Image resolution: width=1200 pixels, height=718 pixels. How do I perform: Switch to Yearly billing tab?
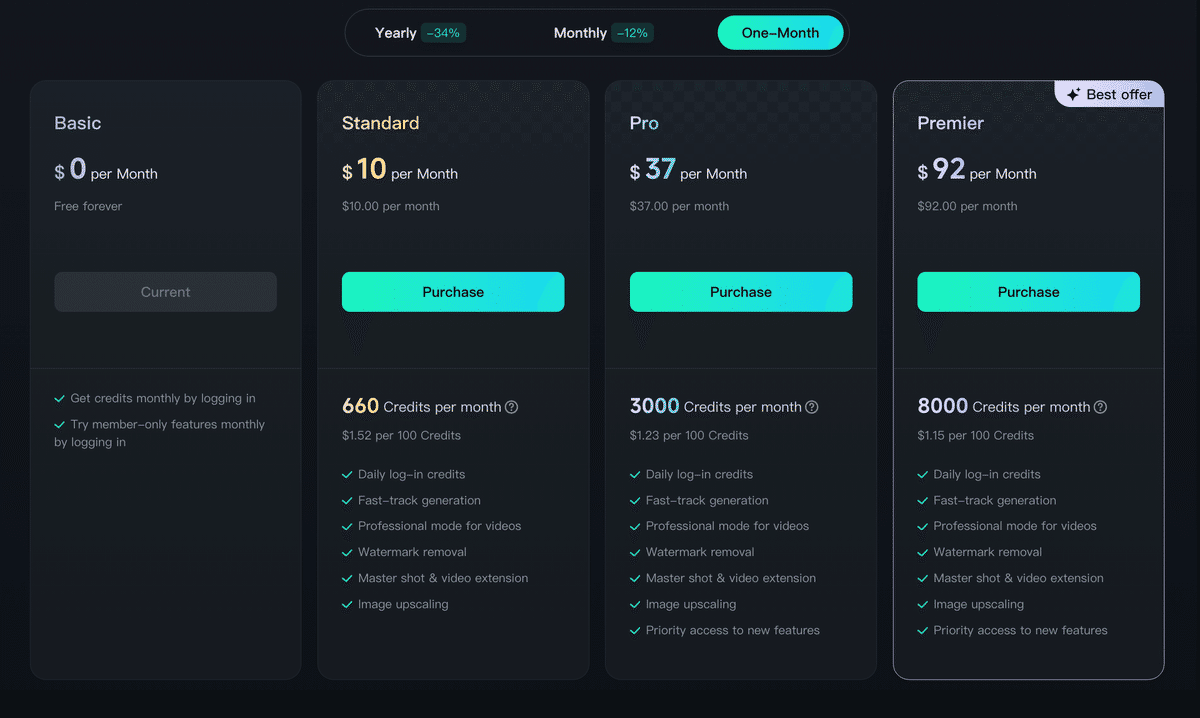tap(396, 33)
